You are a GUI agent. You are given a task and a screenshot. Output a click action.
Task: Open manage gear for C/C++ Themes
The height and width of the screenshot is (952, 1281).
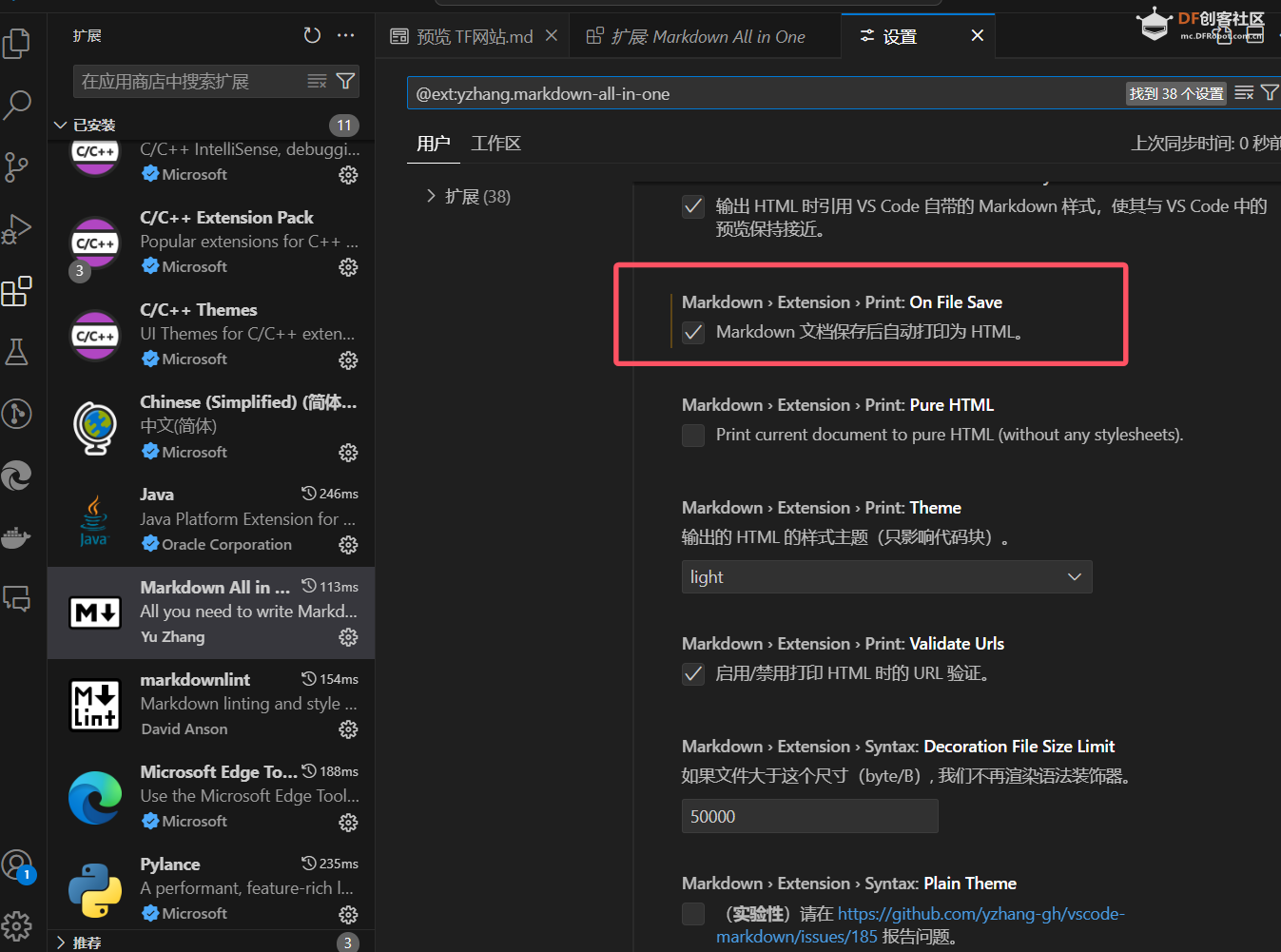click(348, 359)
